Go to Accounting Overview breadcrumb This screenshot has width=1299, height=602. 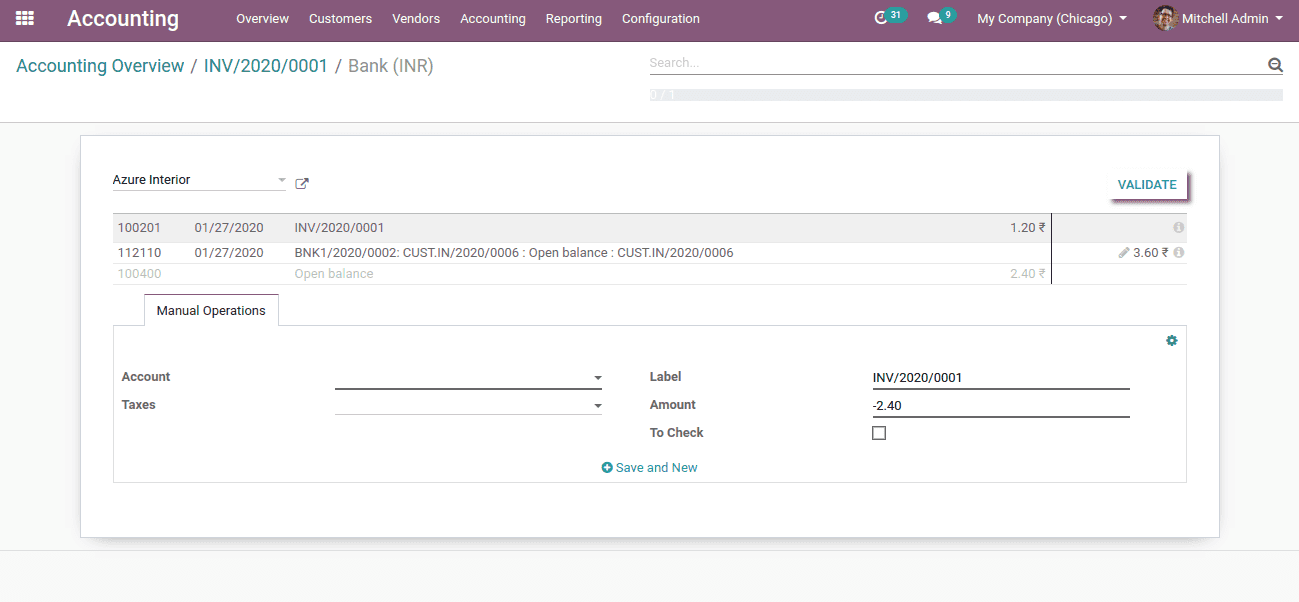(100, 66)
